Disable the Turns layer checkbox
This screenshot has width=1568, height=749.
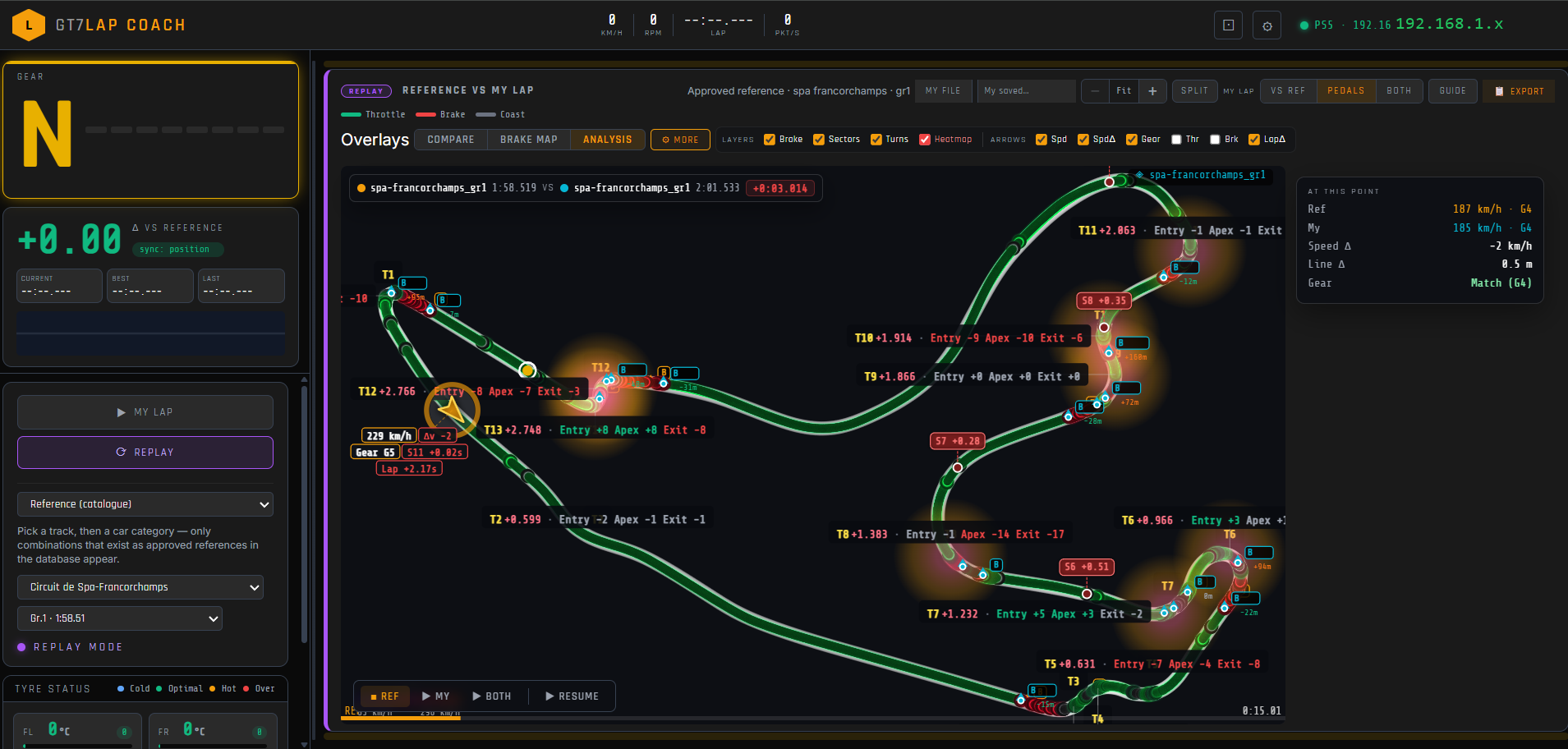tap(876, 140)
